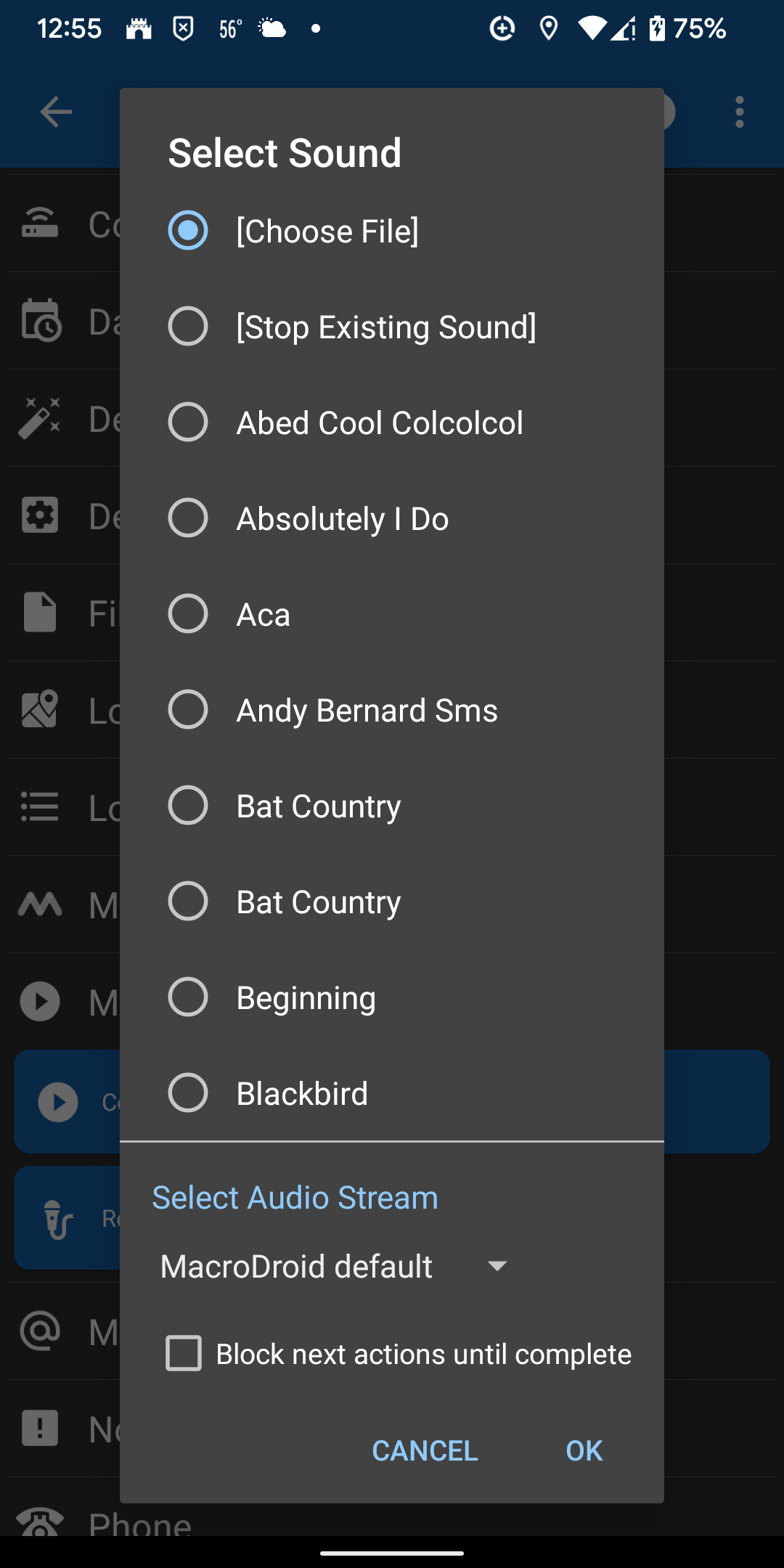
Task: Tap the Files document icon
Action: point(40,612)
